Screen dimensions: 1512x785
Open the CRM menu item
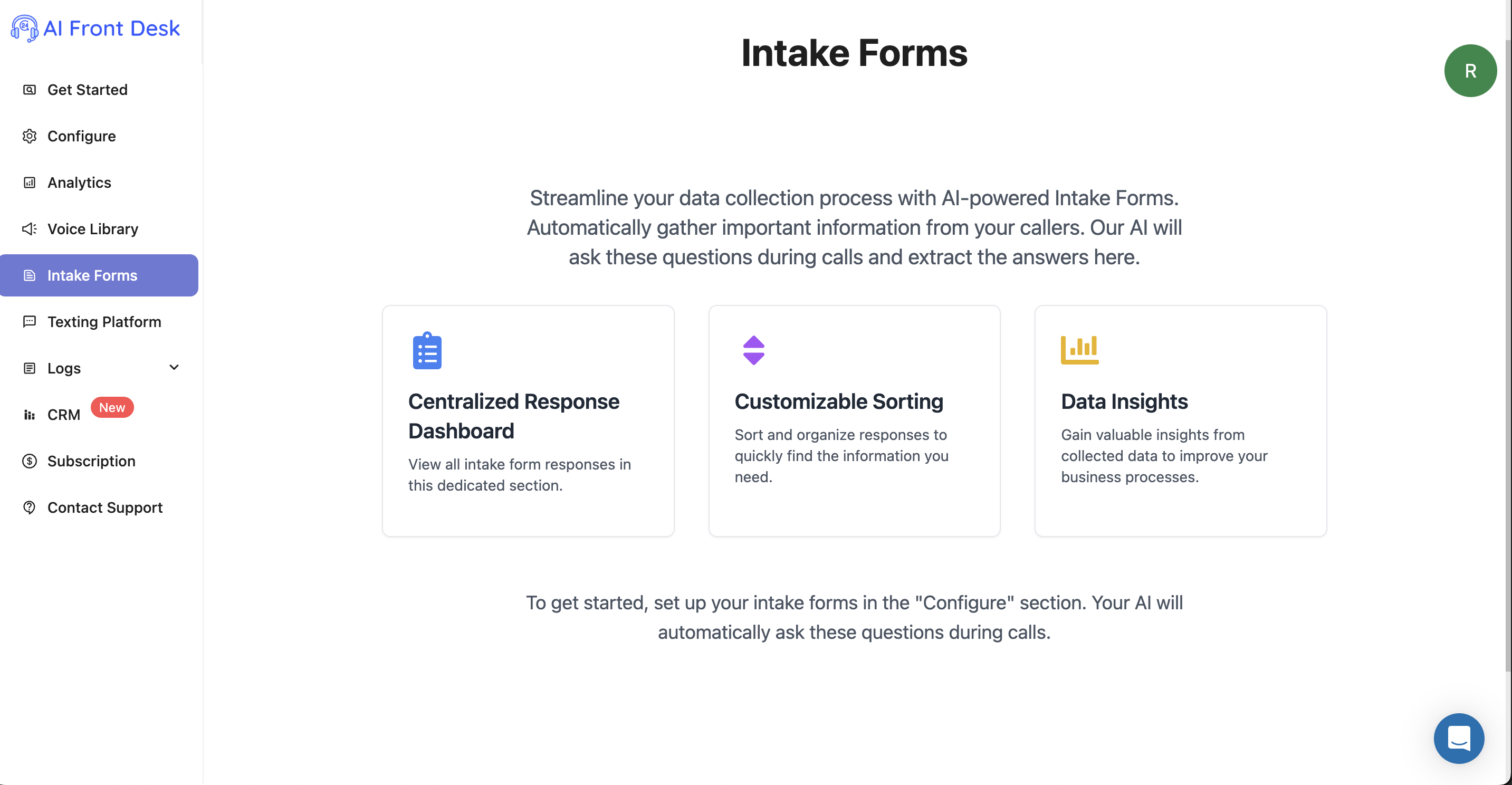tap(64, 415)
